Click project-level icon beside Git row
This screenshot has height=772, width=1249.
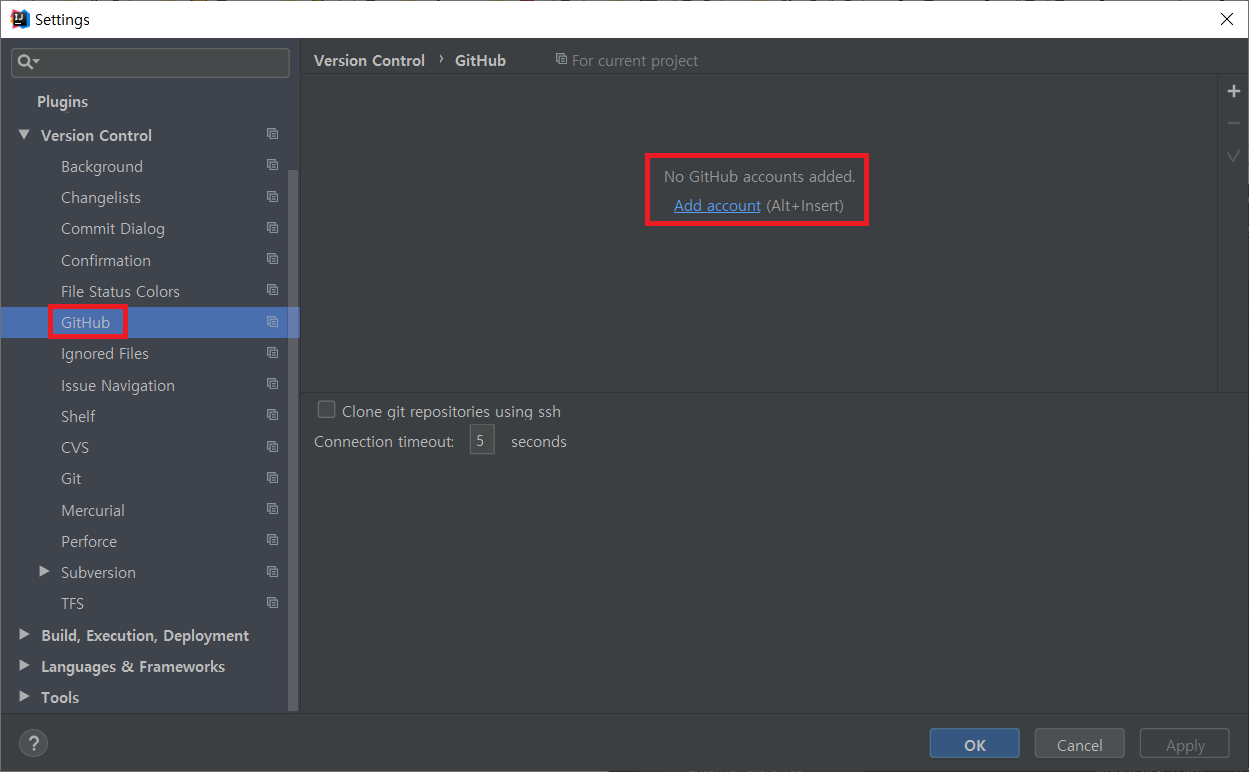[x=272, y=478]
